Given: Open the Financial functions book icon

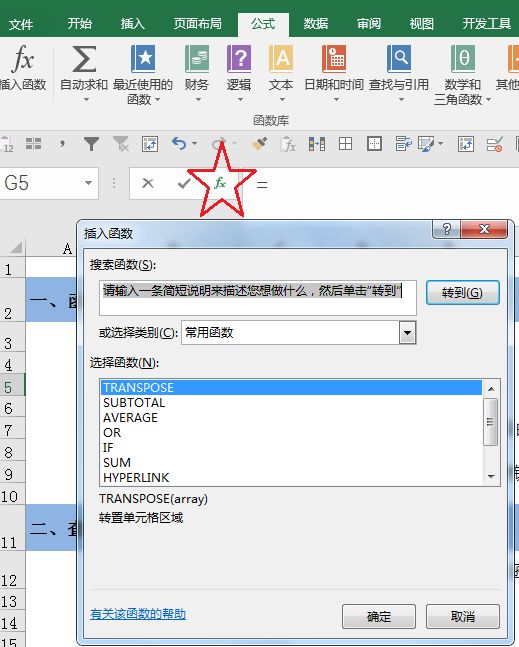Looking at the screenshot, I should (x=197, y=59).
